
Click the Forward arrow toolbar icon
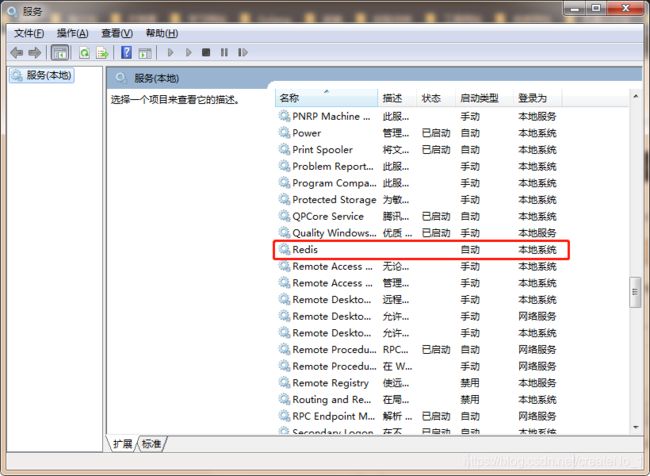click(x=34, y=53)
